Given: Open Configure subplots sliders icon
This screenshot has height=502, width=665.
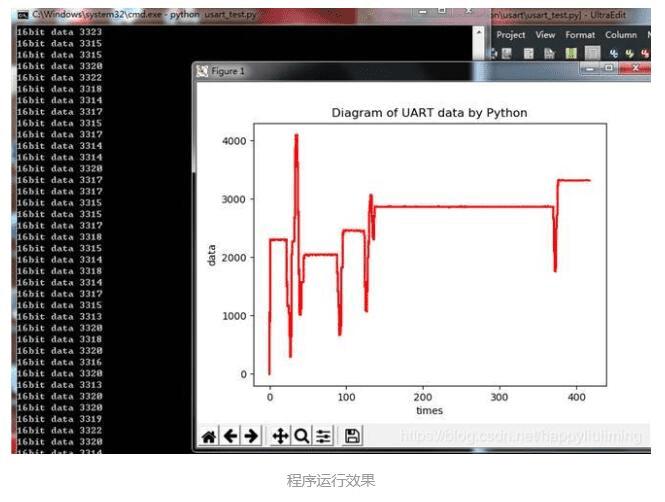Looking at the screenshot, I should click(323, 436).
